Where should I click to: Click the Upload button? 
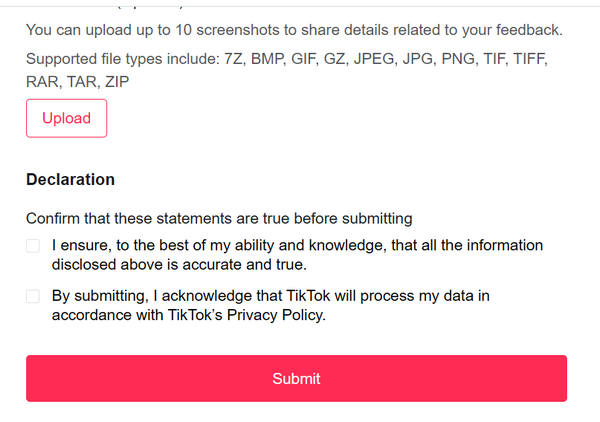pyautogui.click(x=66, y=118)
